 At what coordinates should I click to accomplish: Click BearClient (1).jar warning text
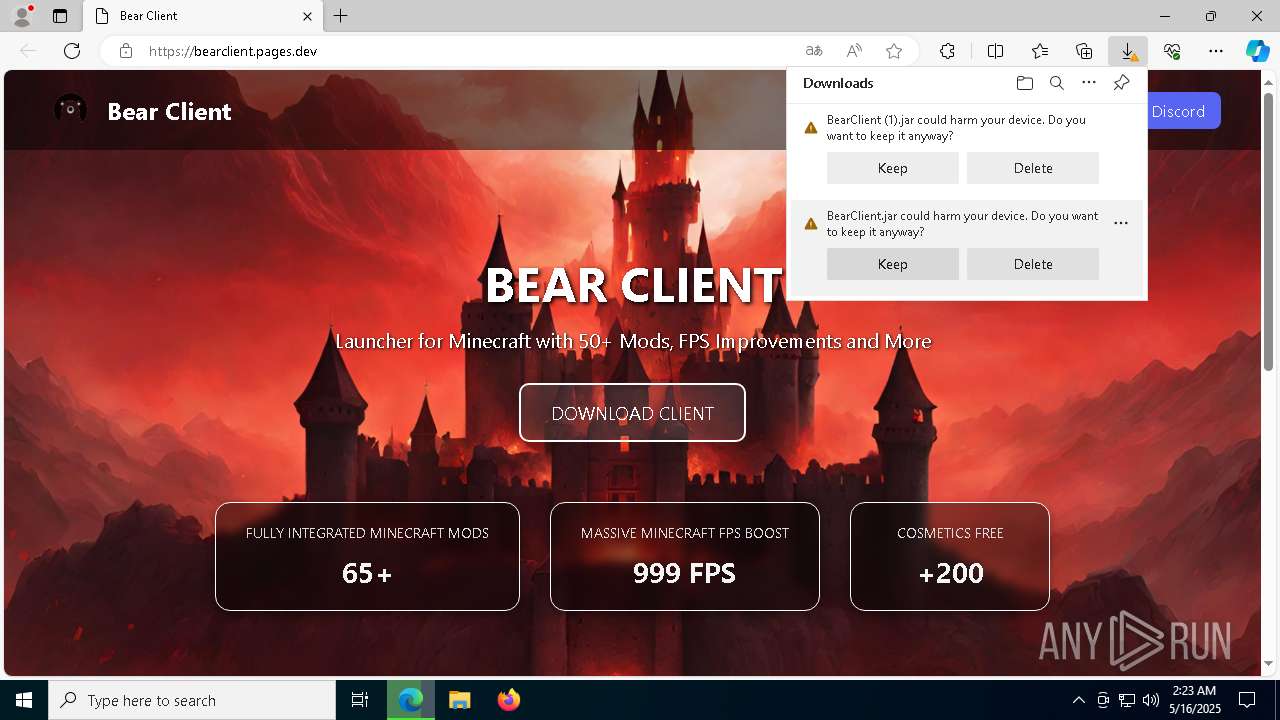956,128
